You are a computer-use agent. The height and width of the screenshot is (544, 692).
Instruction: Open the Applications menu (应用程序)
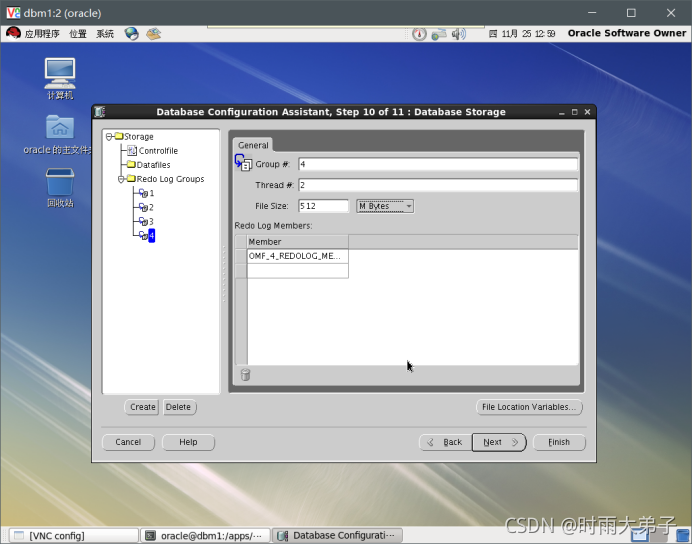(x=42, y=34)
